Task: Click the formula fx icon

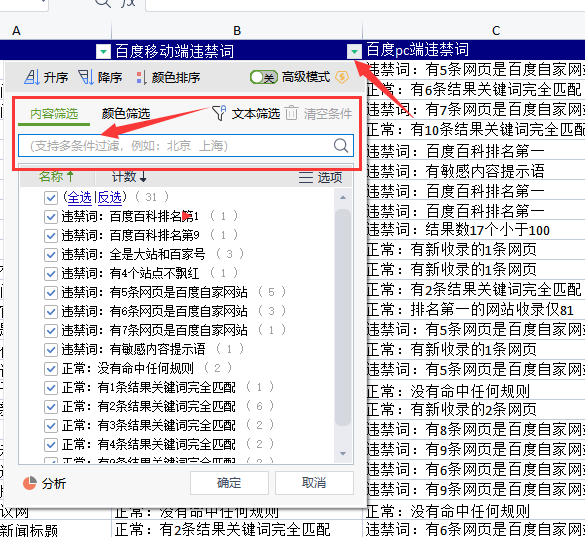Action: [x=128, y=3]
